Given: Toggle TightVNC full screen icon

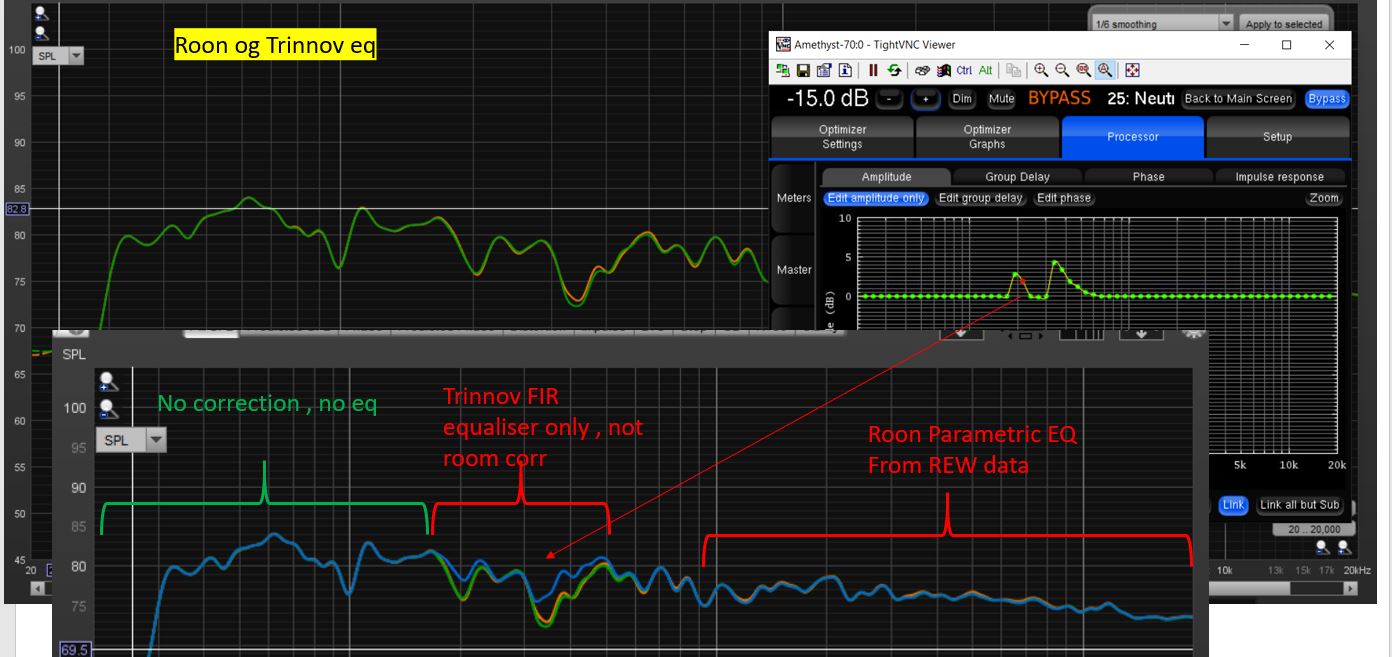Looking at the screenshot, I should 1133,70.
